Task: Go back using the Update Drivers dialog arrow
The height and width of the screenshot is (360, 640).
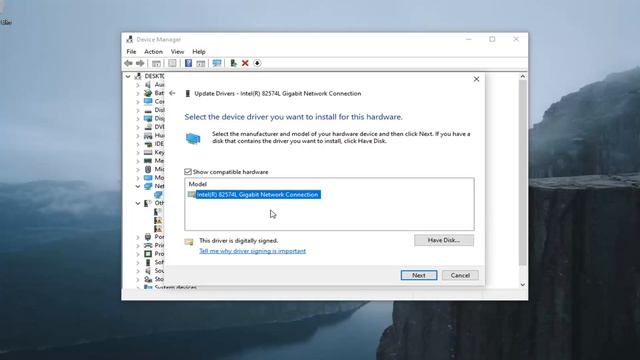Action: click(x=172, y=93)
